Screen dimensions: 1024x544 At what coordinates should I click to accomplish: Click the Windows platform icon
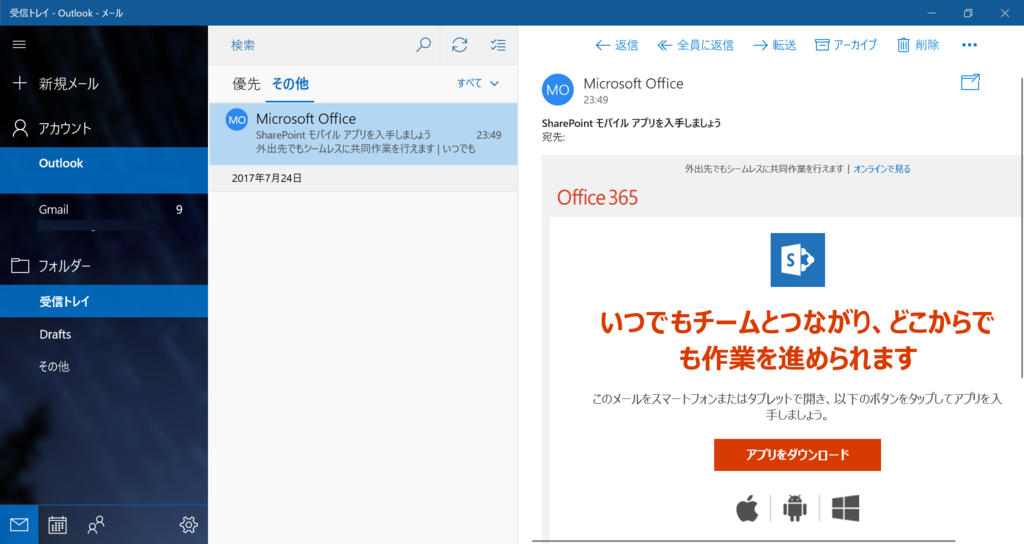[846, 508]
